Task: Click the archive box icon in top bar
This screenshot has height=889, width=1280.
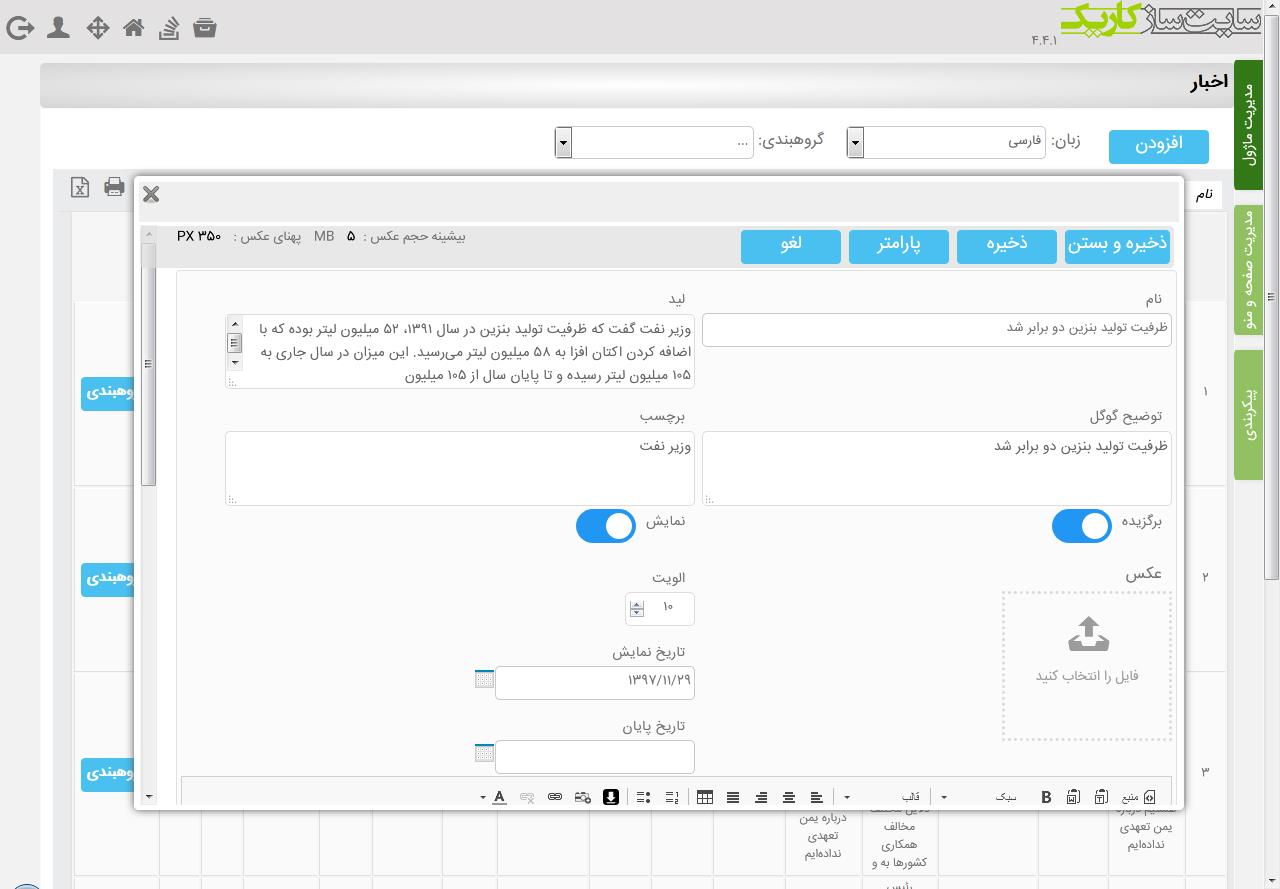Action: click(x=205, y=28)
